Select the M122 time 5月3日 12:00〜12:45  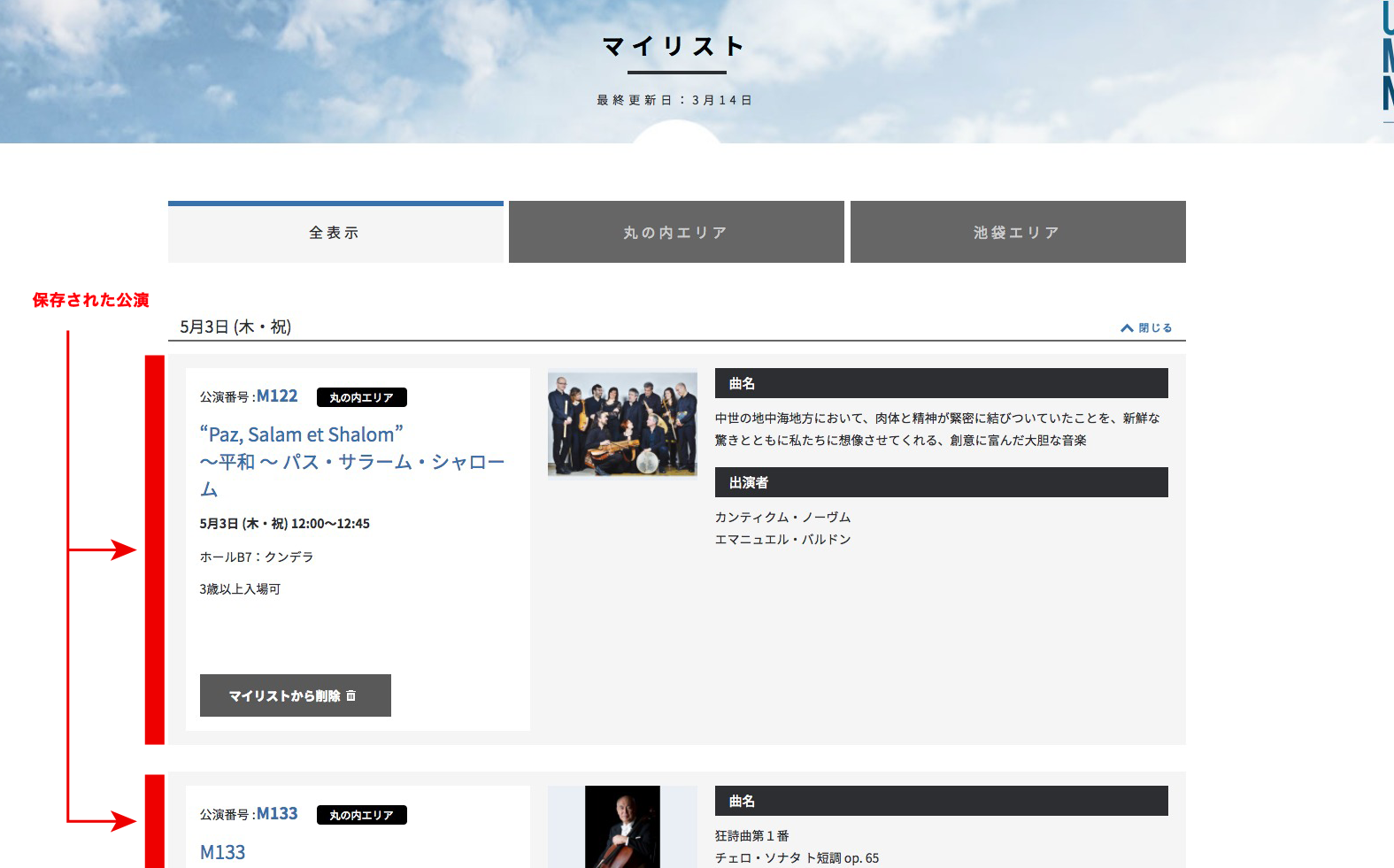click(x=285, y=524)
